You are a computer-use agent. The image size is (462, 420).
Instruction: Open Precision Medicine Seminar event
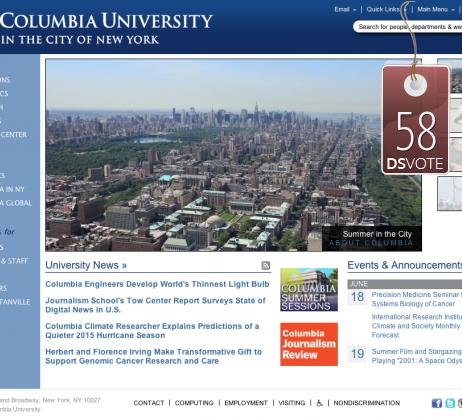coord(417,299)
